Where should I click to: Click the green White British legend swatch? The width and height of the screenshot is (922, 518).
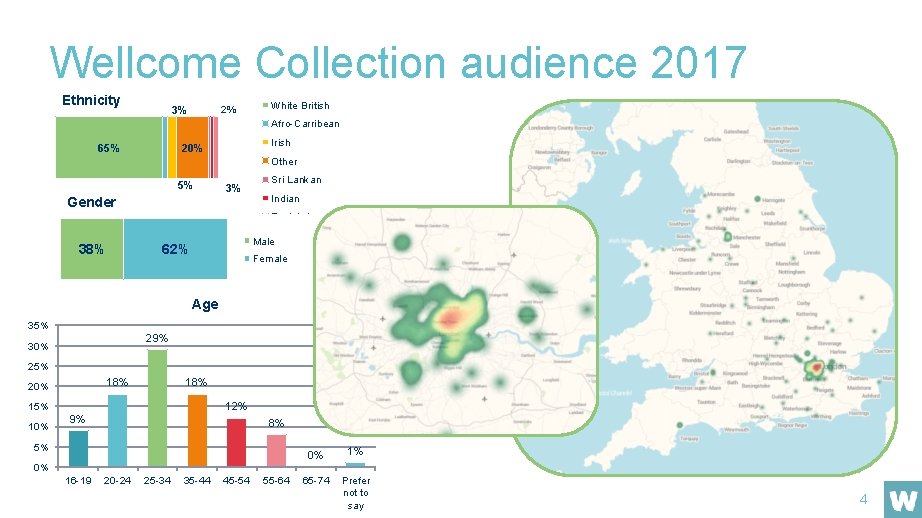265,105
